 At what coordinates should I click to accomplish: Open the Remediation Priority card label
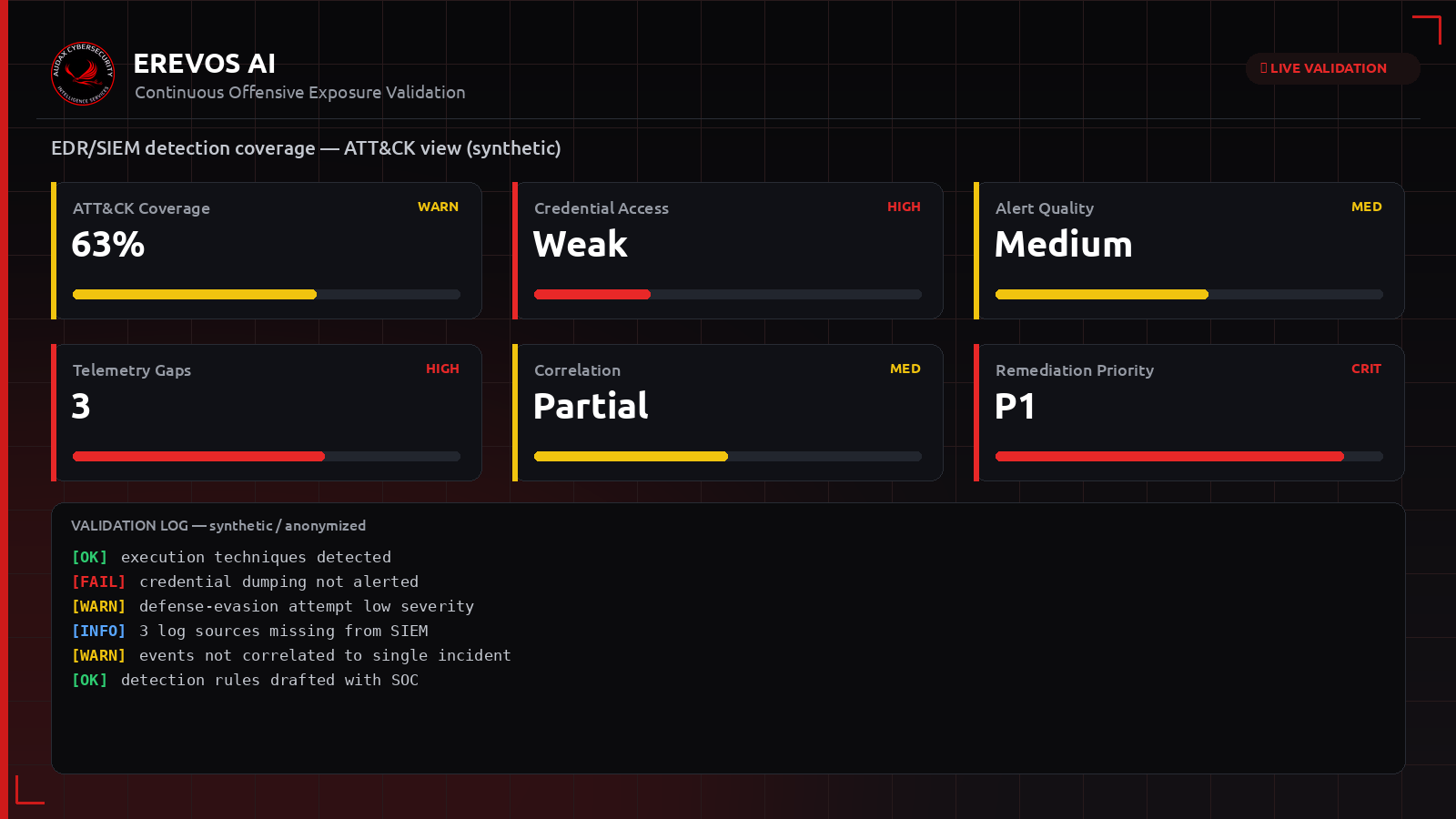click(x=1075, y=370)
